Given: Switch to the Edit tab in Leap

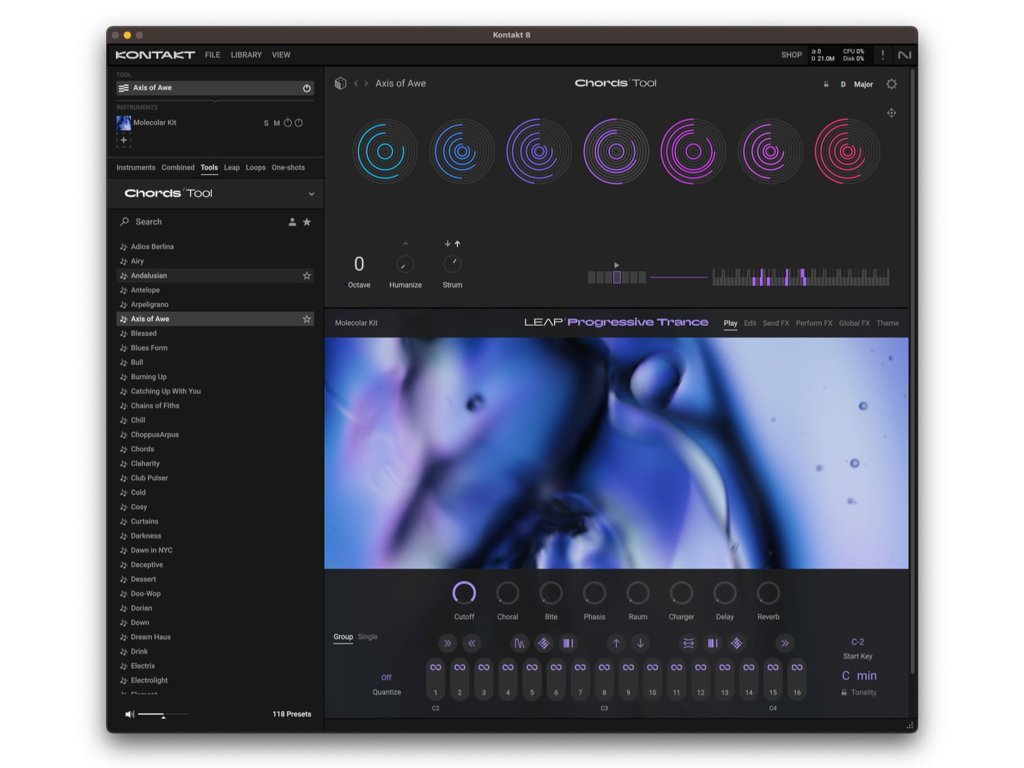Looking at the screenshot, I should pyautogui.click(x=750, y=323).
